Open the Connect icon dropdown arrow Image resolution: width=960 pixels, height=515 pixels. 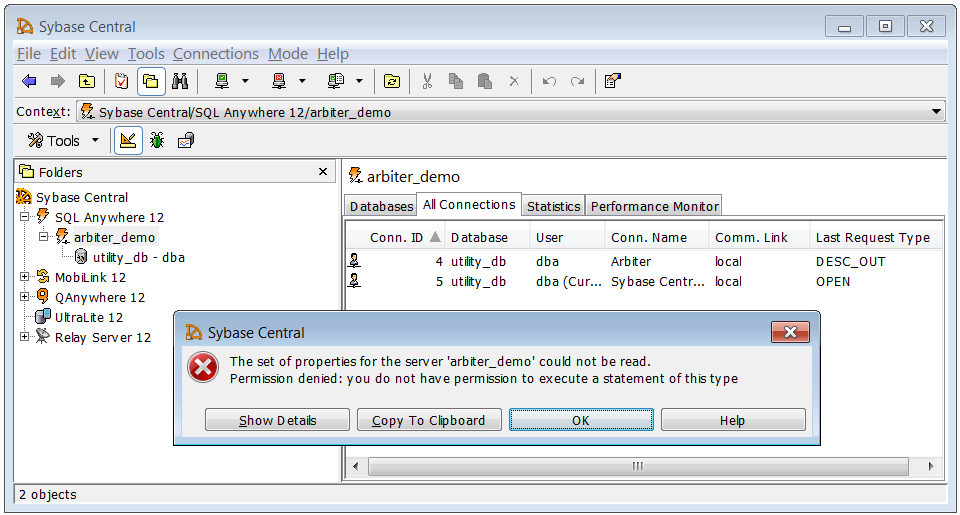[x=246, y=81]
